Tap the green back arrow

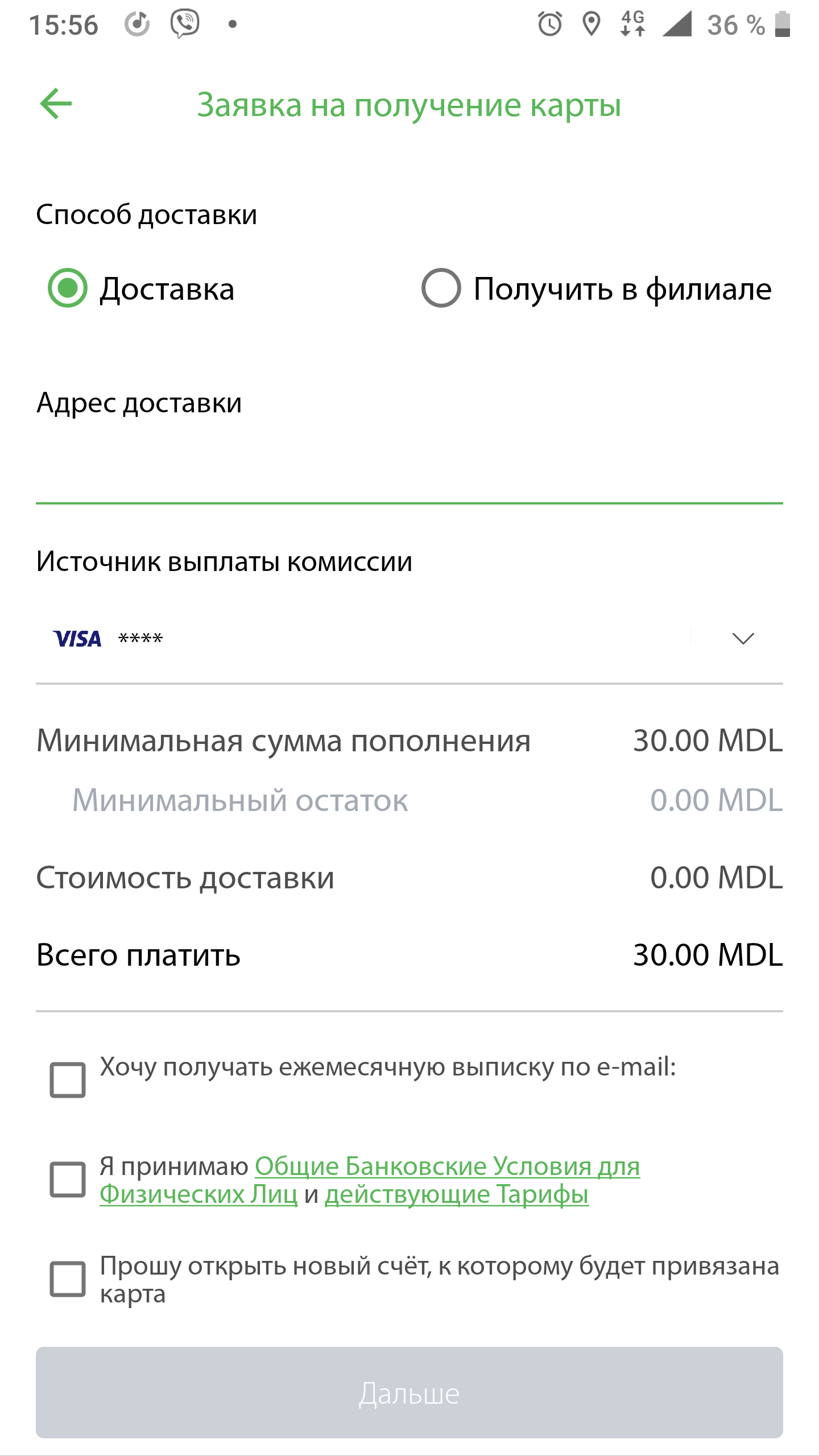[56, 104]
